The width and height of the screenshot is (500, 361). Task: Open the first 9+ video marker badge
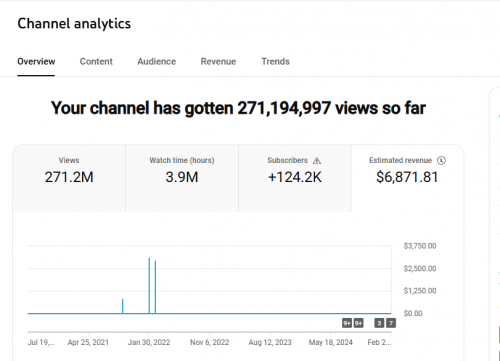coord(347,323)
